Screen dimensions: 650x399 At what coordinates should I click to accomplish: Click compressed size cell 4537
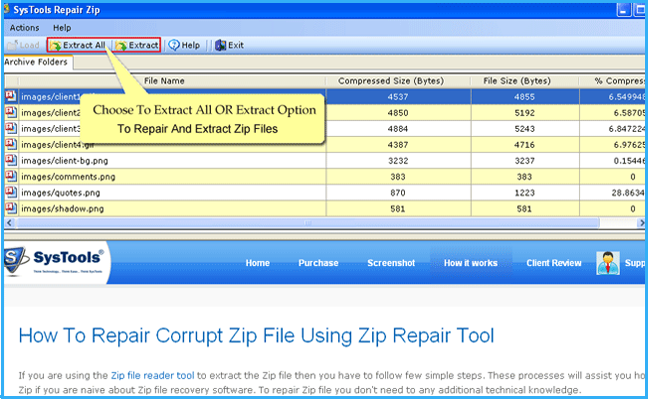point(398,97)
